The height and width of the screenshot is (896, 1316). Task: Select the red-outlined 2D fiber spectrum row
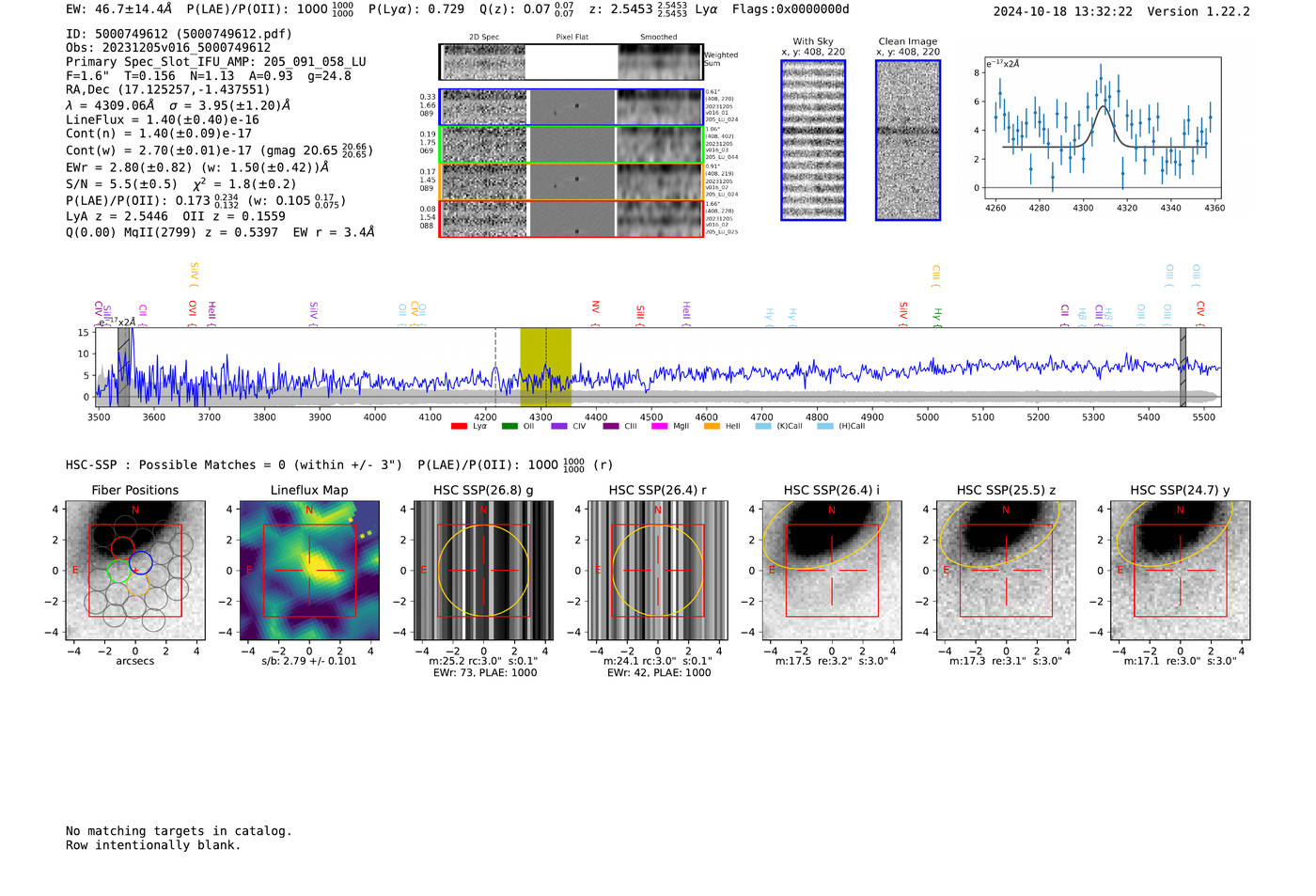pyautogui.click(x=571, y=218)
